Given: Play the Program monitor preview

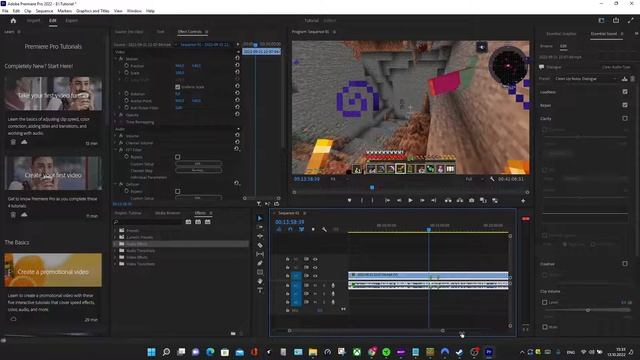Looking at the screenshot, I should click(x=410, y=200).
